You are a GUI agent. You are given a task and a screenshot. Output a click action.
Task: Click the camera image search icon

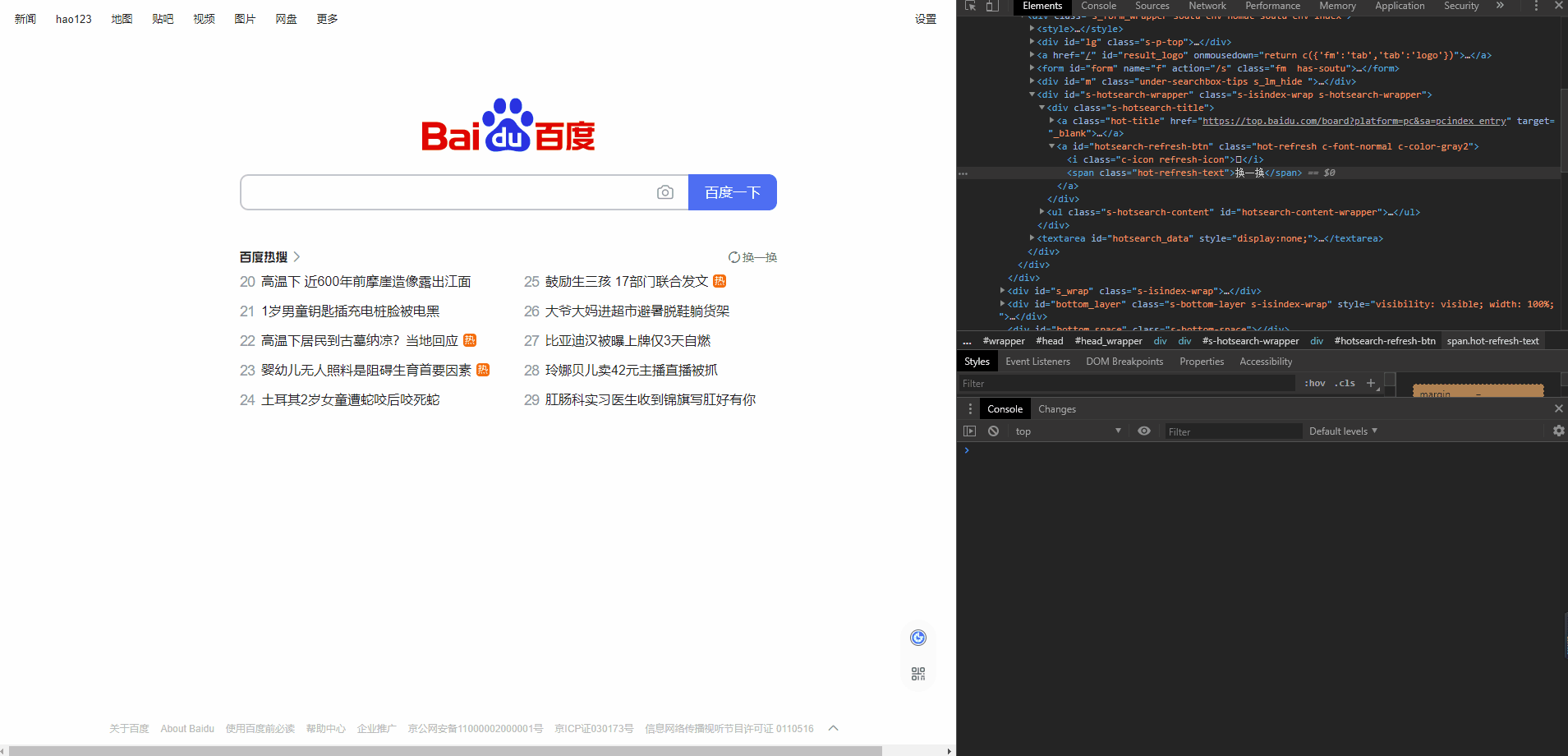coord(665,192)
